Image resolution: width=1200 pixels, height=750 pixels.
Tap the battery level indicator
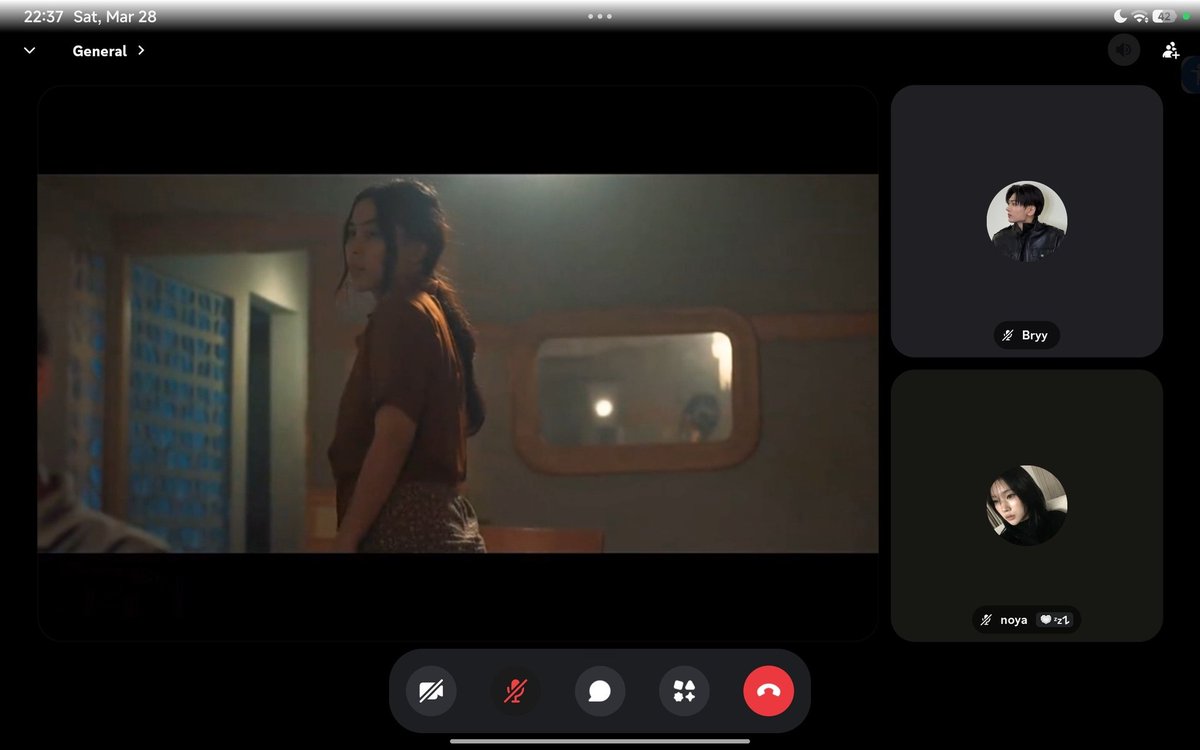click(1163, 17)
